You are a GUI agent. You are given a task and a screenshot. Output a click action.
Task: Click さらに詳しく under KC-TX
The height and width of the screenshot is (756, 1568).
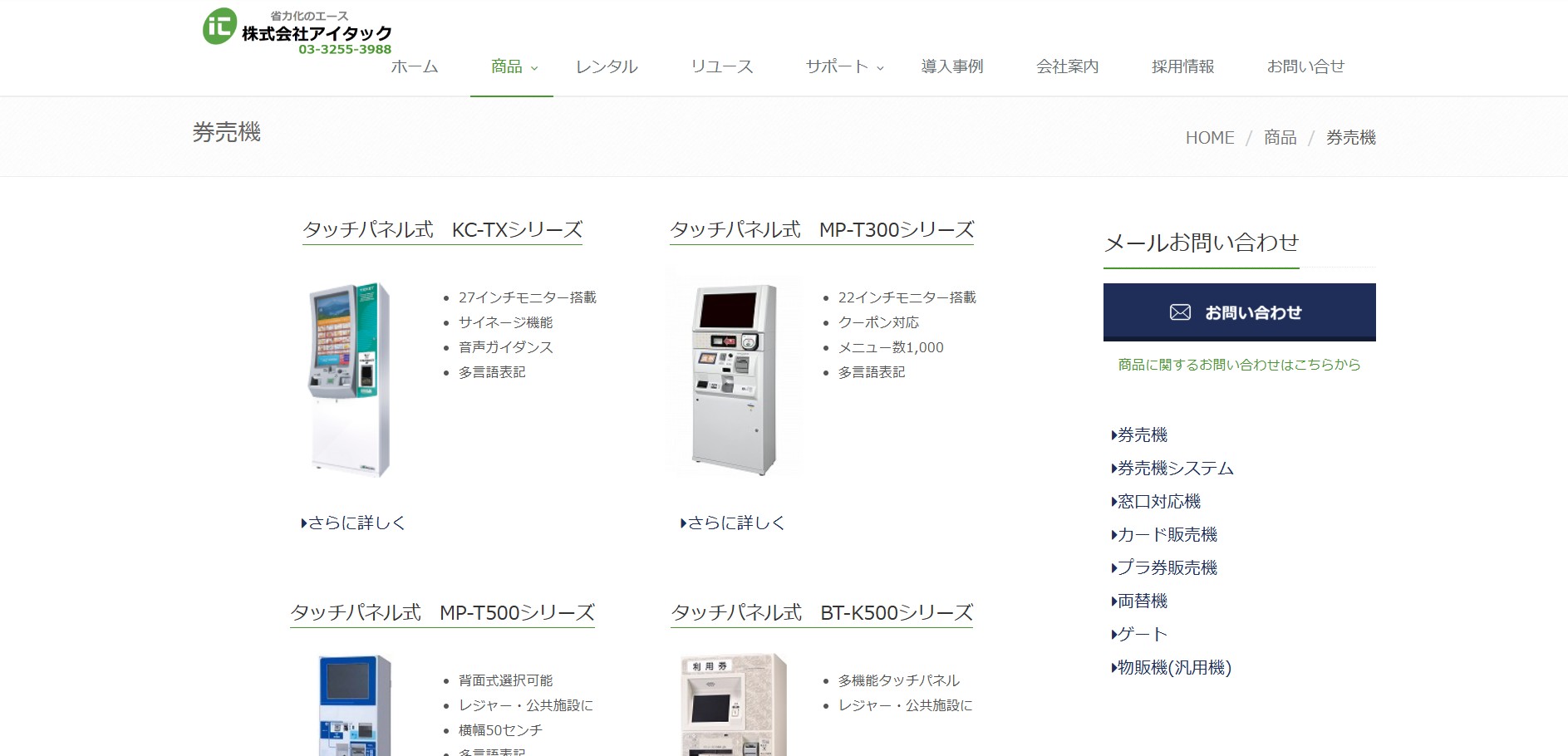tap(353, 523)
